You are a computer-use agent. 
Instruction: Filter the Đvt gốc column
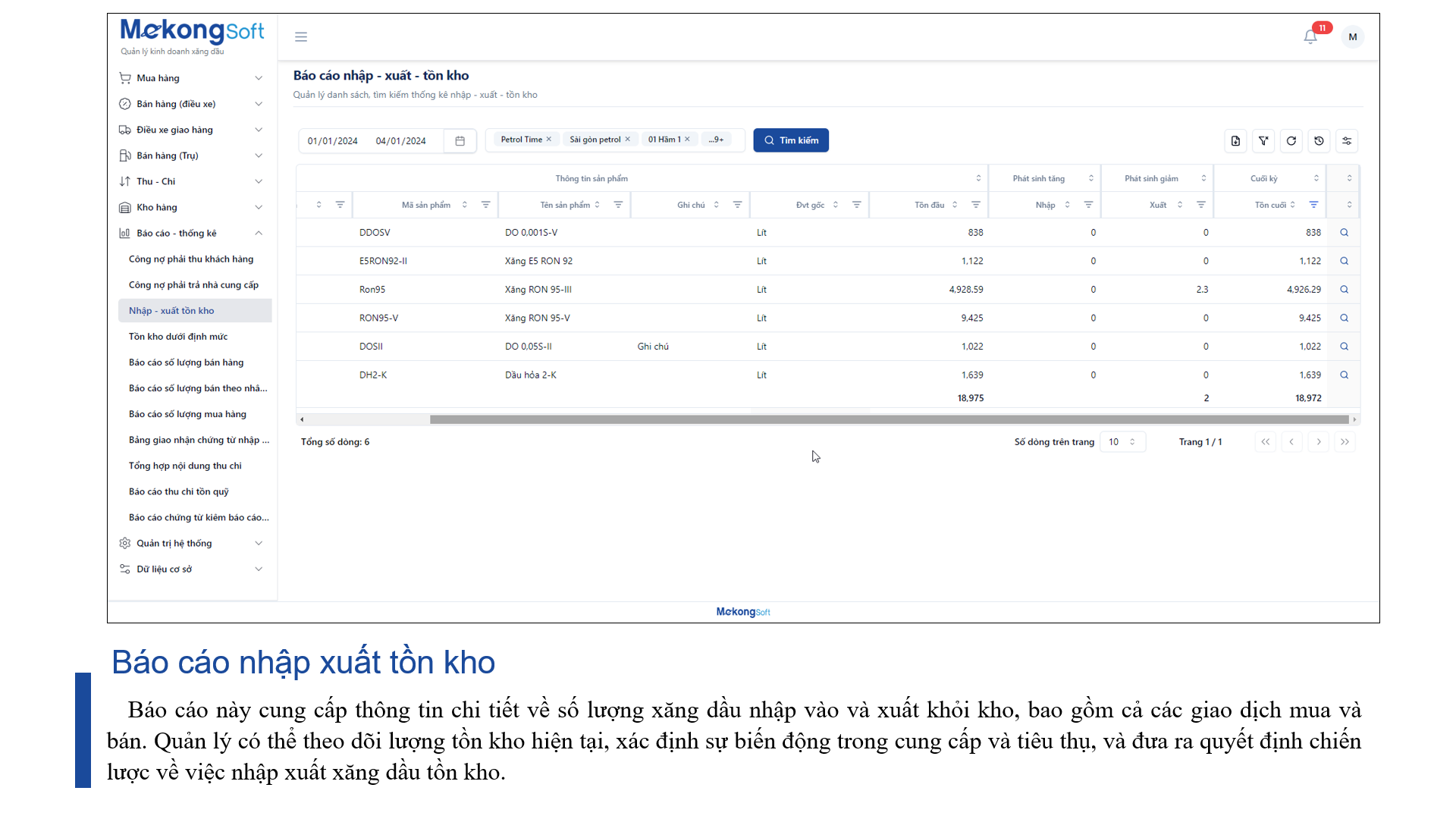point(856,205)
